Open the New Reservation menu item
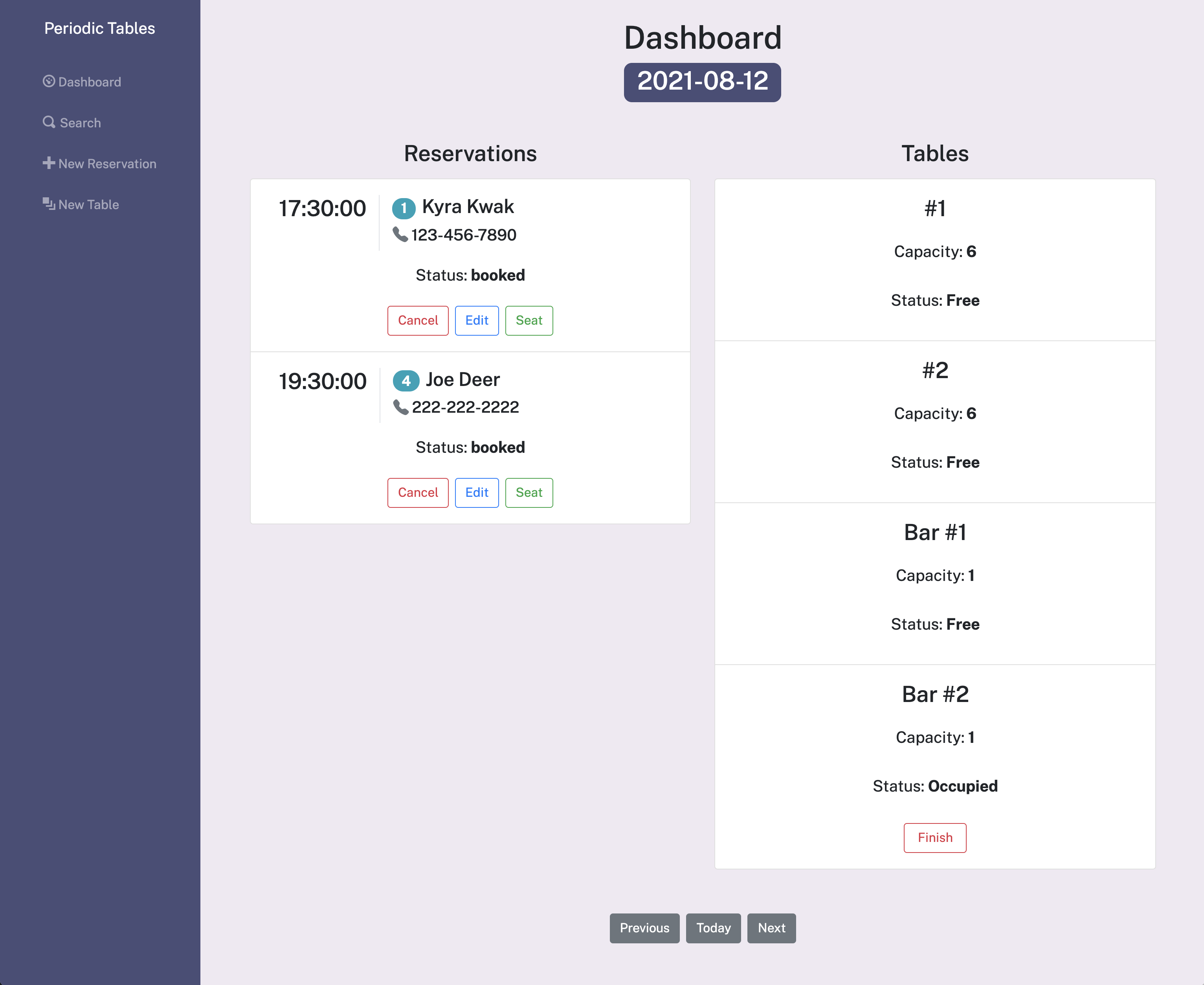 (107, 164)
